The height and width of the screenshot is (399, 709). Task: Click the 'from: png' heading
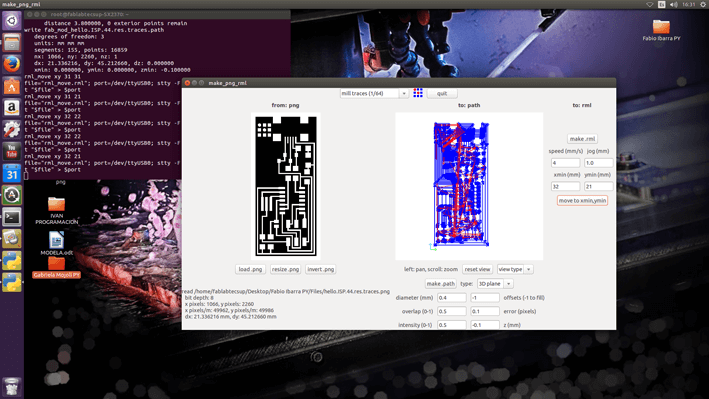(x=285, y=105)
